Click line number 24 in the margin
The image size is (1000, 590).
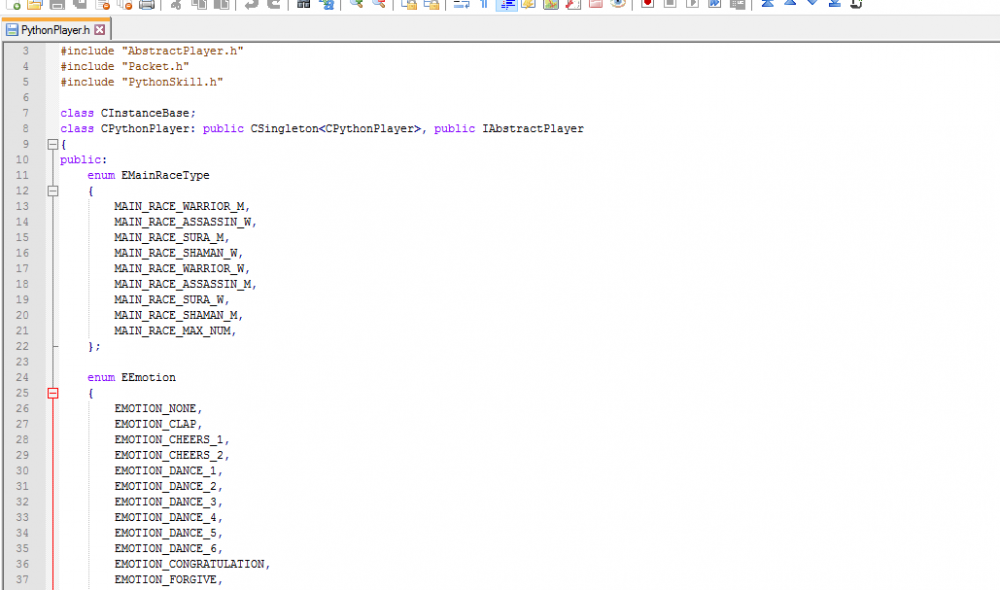coord(22,378)
